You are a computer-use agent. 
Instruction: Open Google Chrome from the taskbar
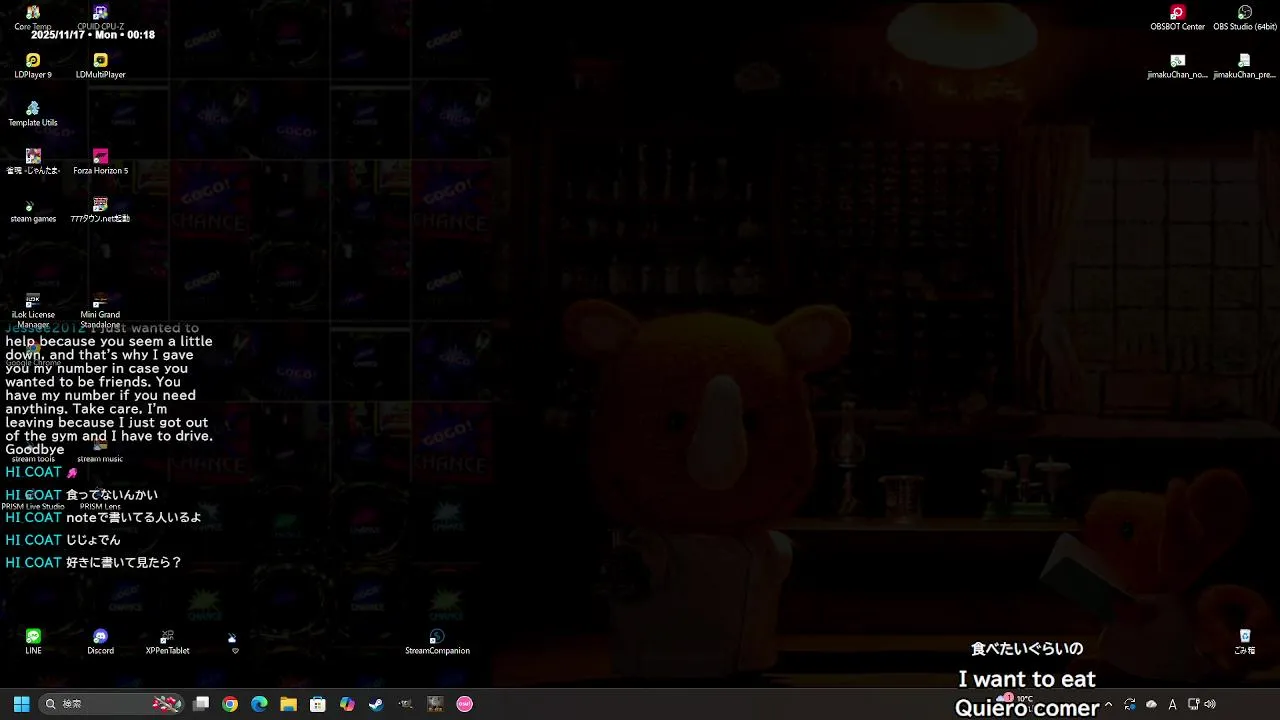[230, 704]
